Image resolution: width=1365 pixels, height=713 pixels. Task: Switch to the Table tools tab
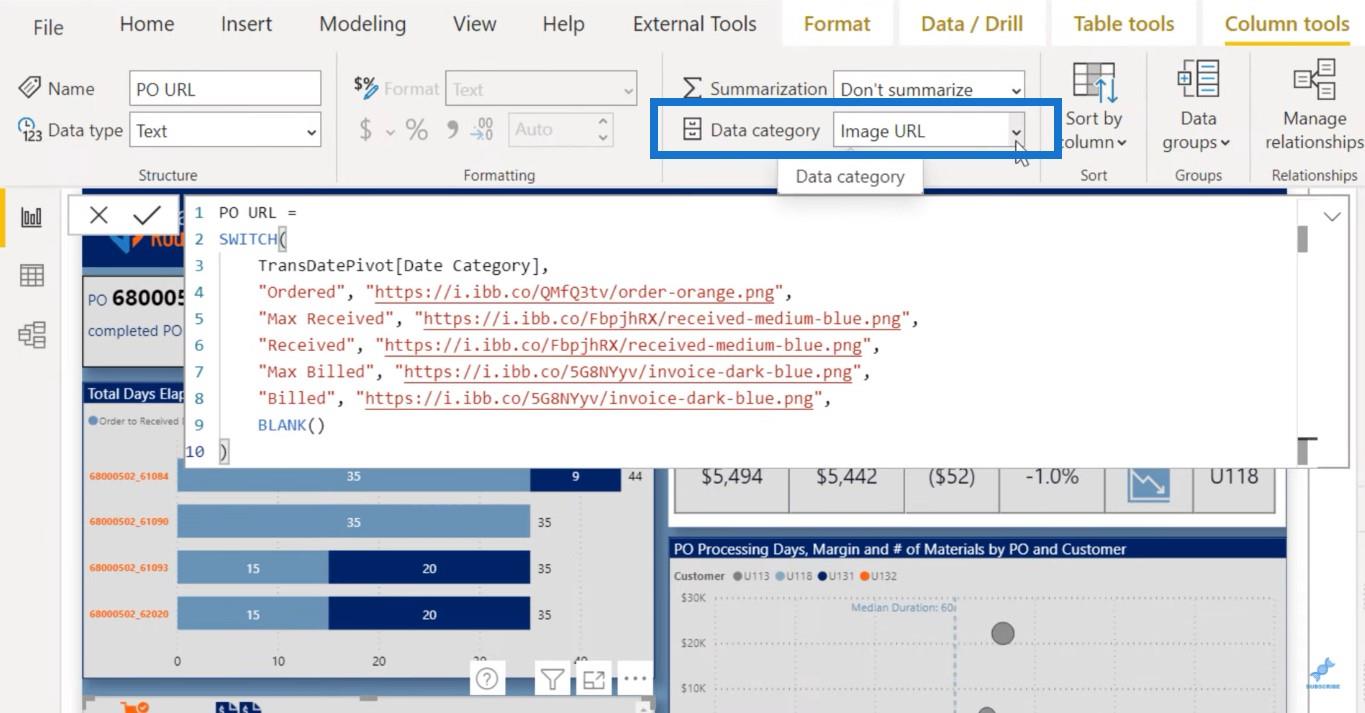[x=1123, y=24]
